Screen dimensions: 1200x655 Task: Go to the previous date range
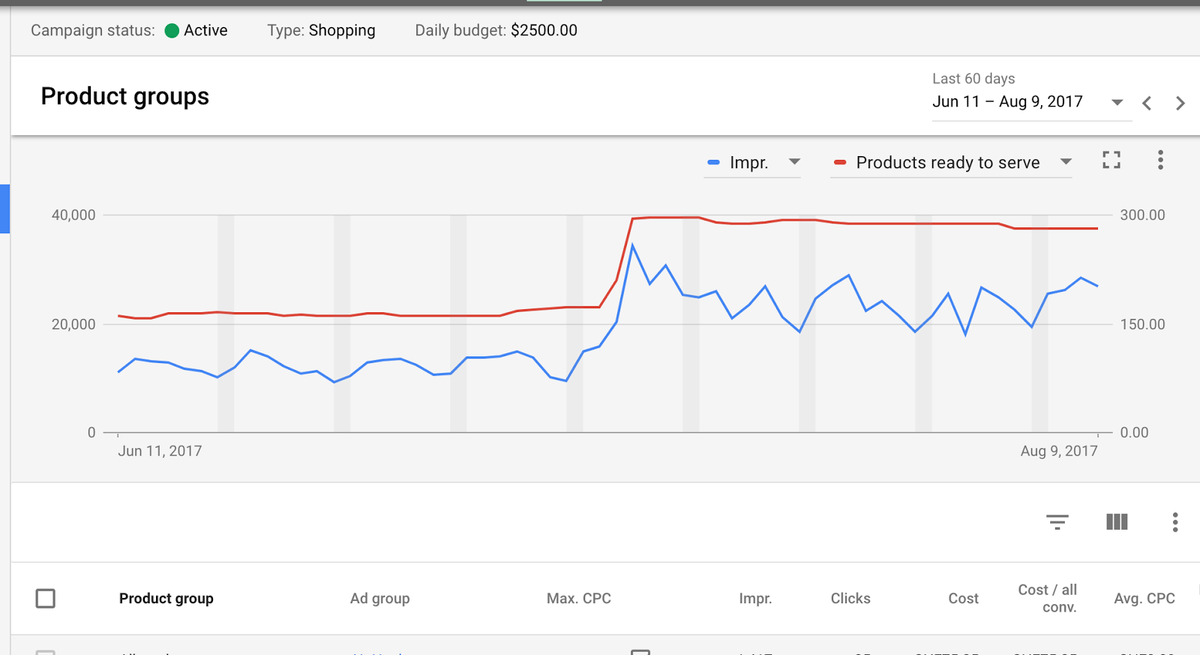pos(1147,103)
